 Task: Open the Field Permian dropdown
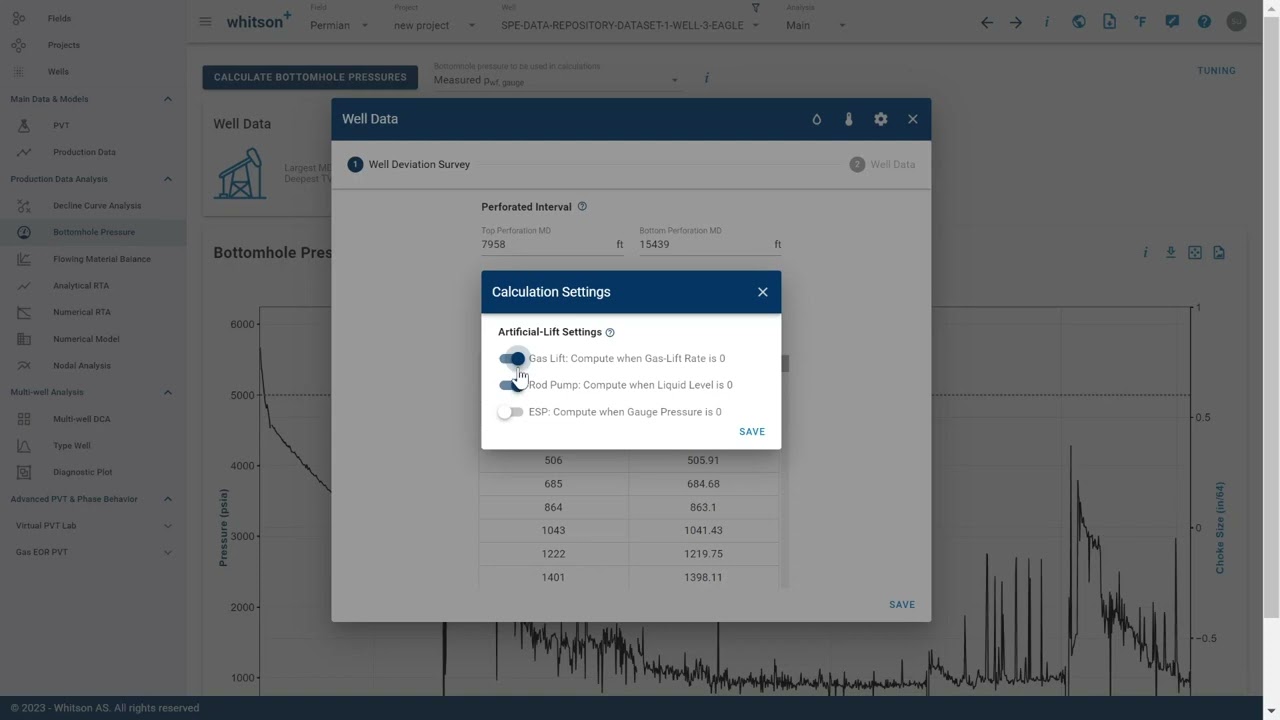pyautogui.click(x=339, y=25)
